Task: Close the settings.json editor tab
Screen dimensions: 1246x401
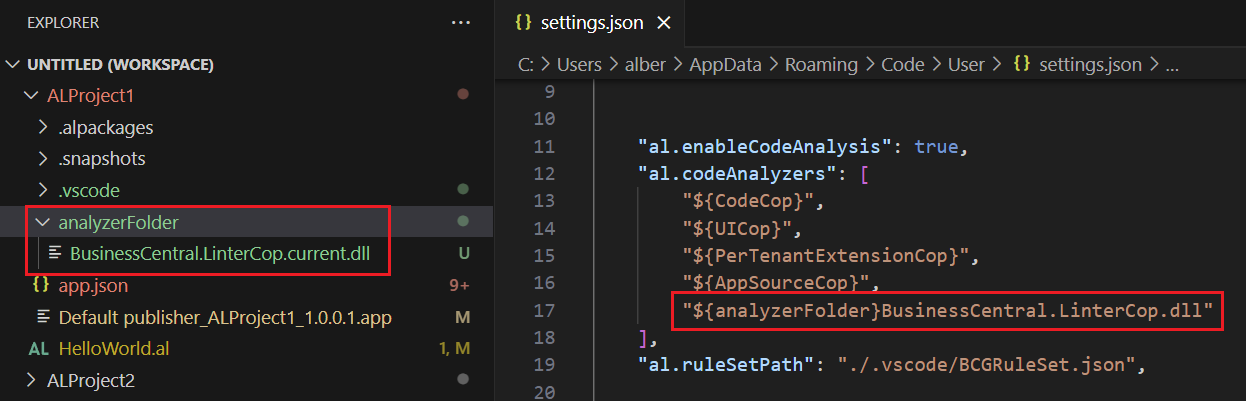Action: (664, 22)
